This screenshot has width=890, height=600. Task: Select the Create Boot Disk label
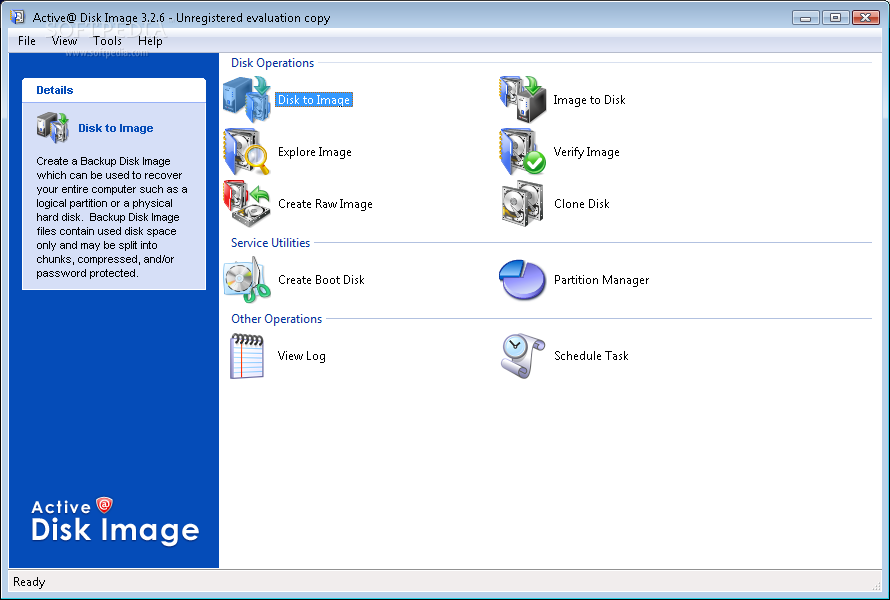click(321, 280)
